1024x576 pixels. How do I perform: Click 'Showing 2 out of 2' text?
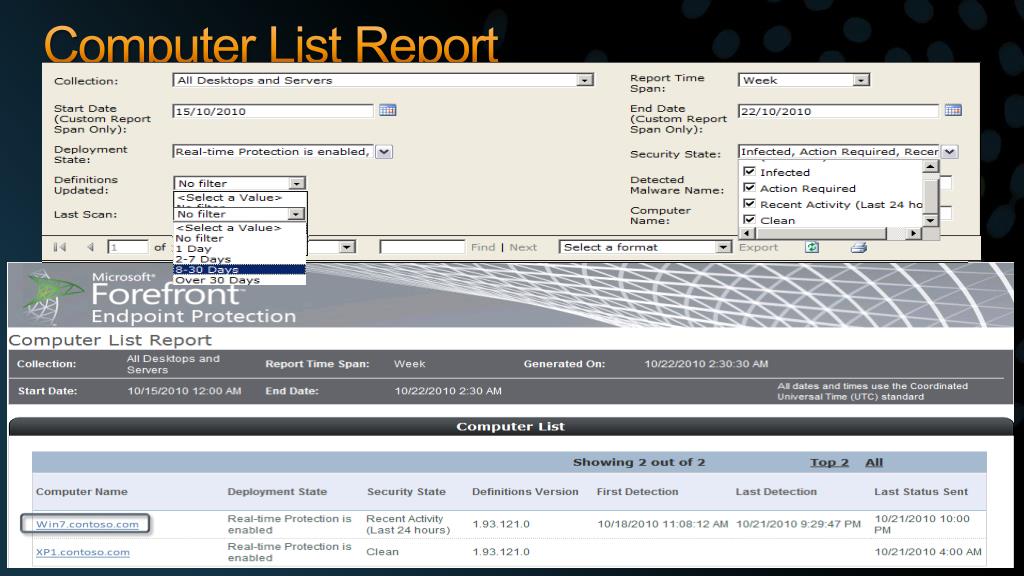[639, 462]
